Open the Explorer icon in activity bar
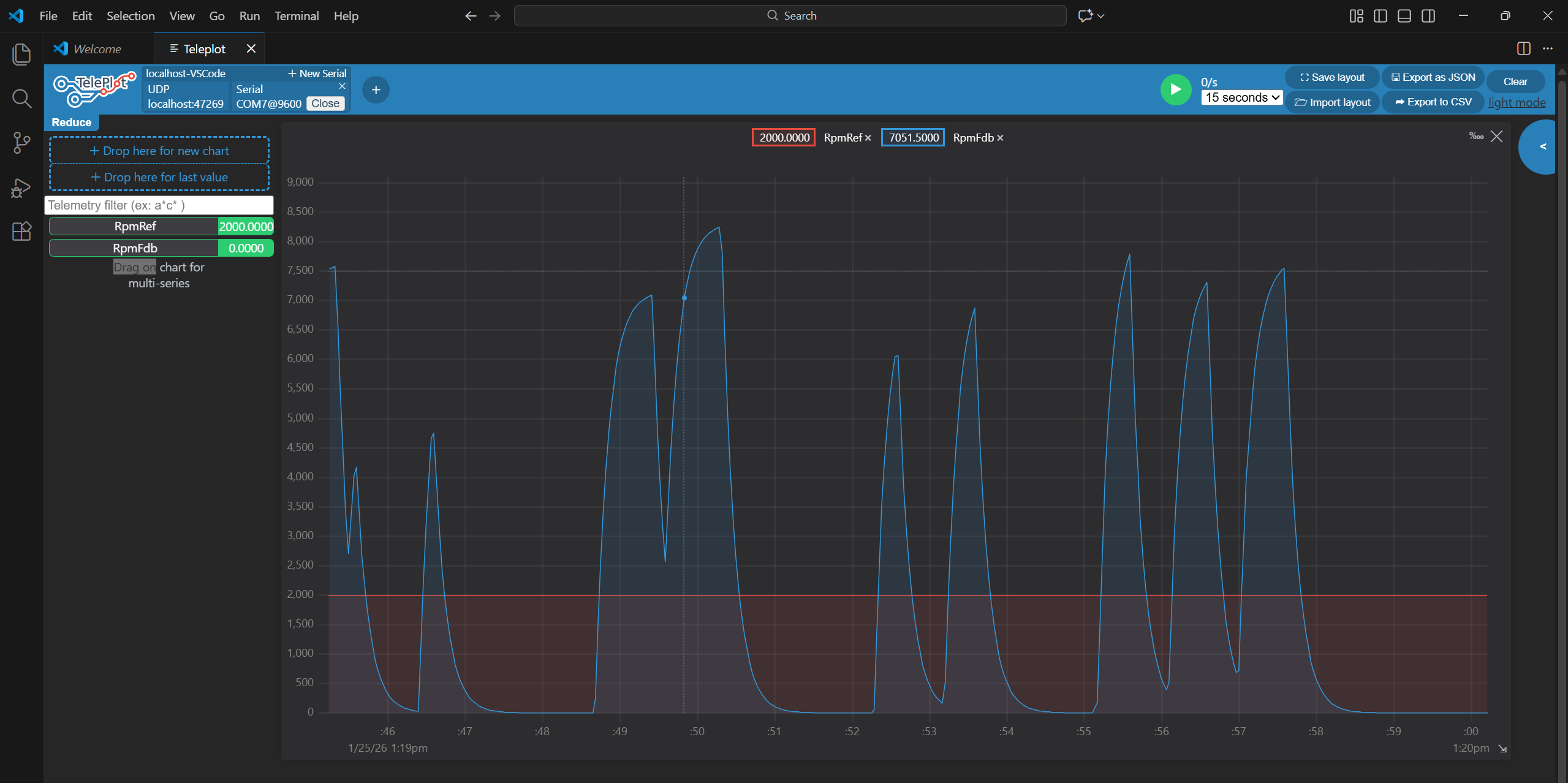1568x783 pixels. point(21,54)
